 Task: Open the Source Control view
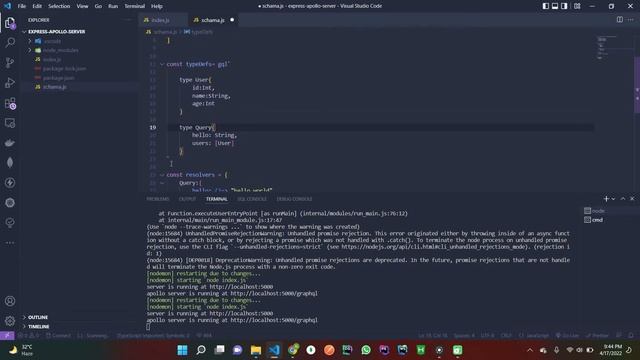pyautogui.click(x=10, y=62)
